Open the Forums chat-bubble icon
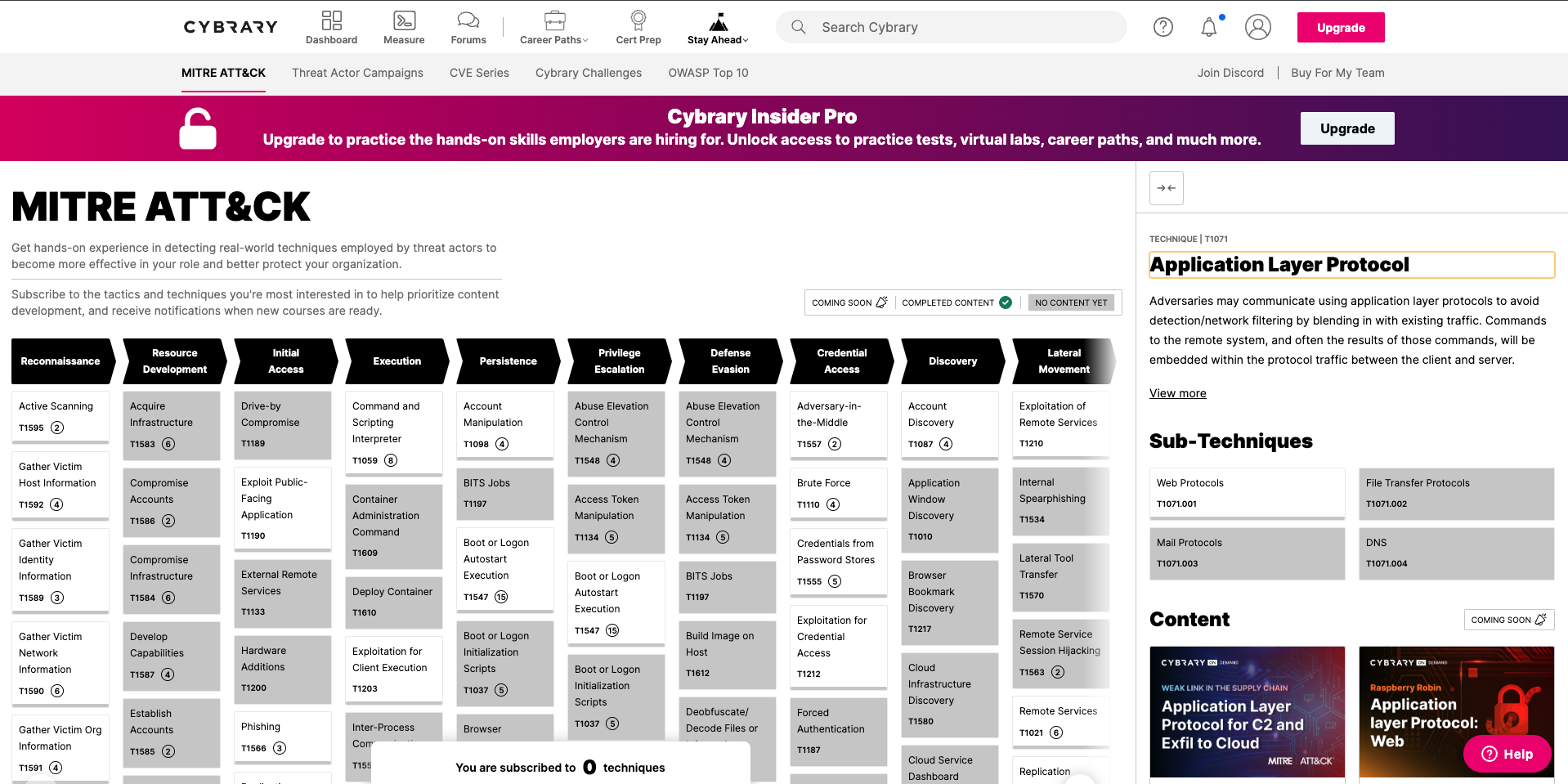This screenshot has width=1568, height=784. 468,20
